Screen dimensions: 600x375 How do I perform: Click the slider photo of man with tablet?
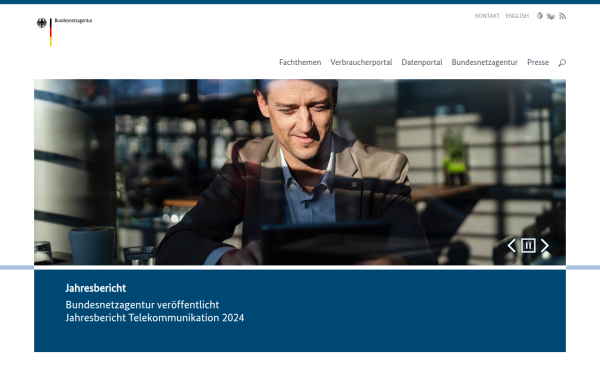click(x=300, y=172)
